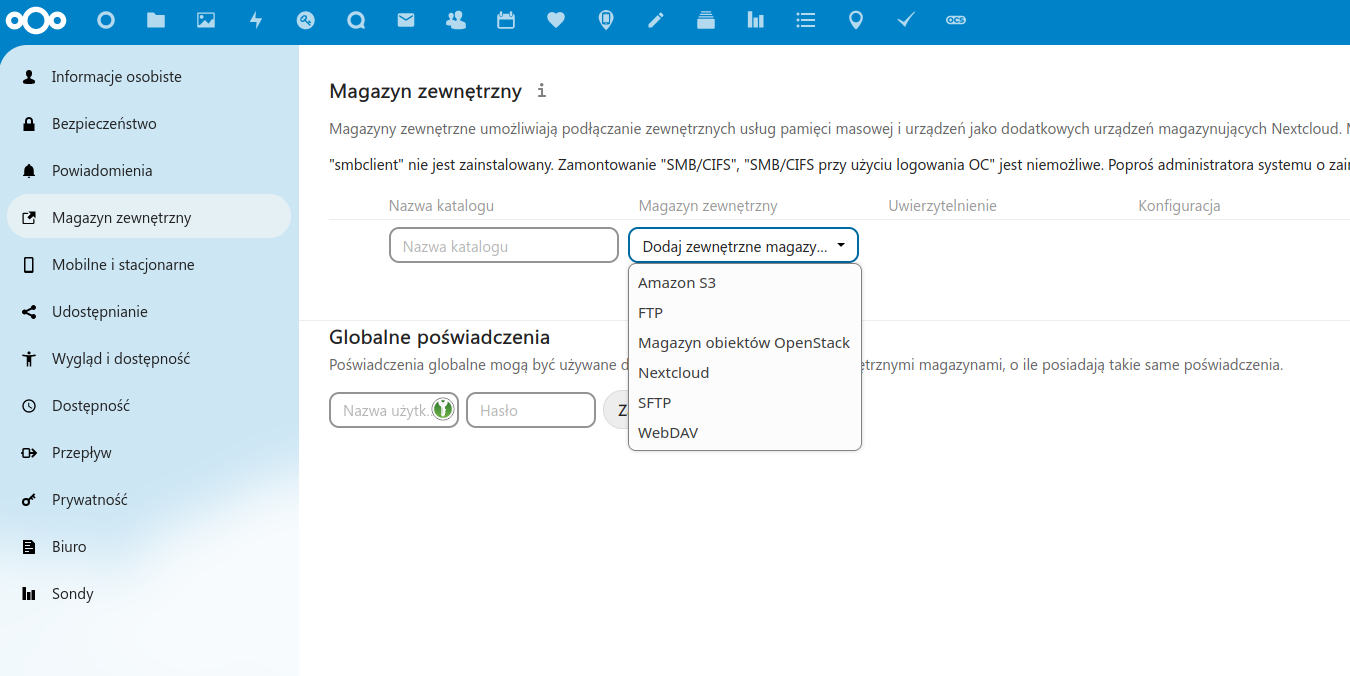Collapse the Dodaj zewnętrzne magazyny dropdown
This screenshot has height=676, width=1350.
743,246
